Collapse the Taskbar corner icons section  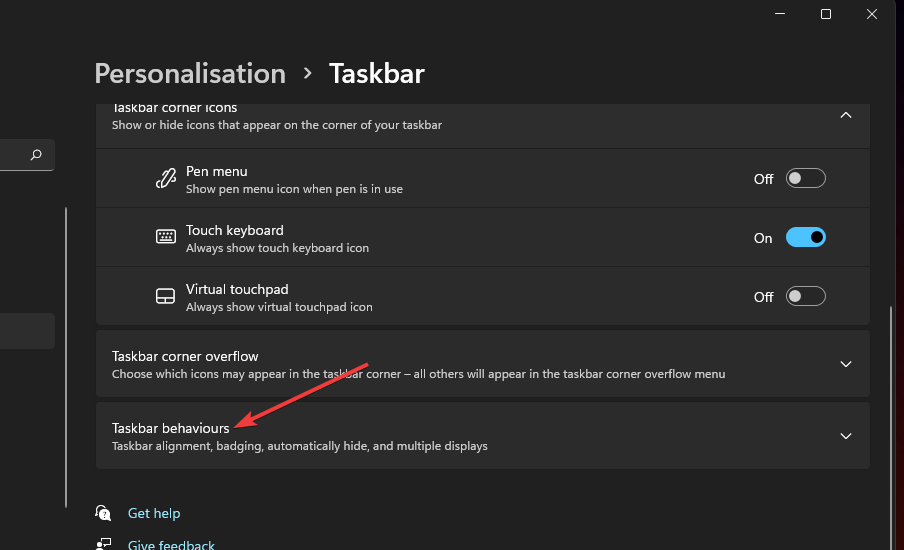click(x=846, y=115)
